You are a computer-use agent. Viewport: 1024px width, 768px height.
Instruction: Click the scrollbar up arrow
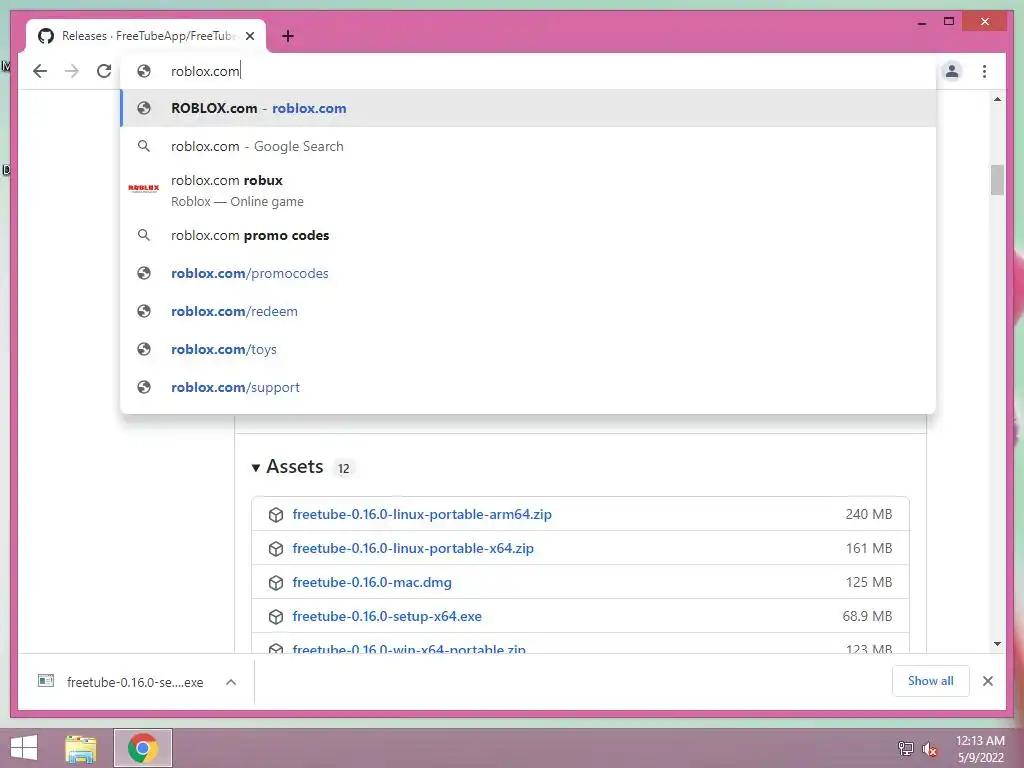point(997,99)
